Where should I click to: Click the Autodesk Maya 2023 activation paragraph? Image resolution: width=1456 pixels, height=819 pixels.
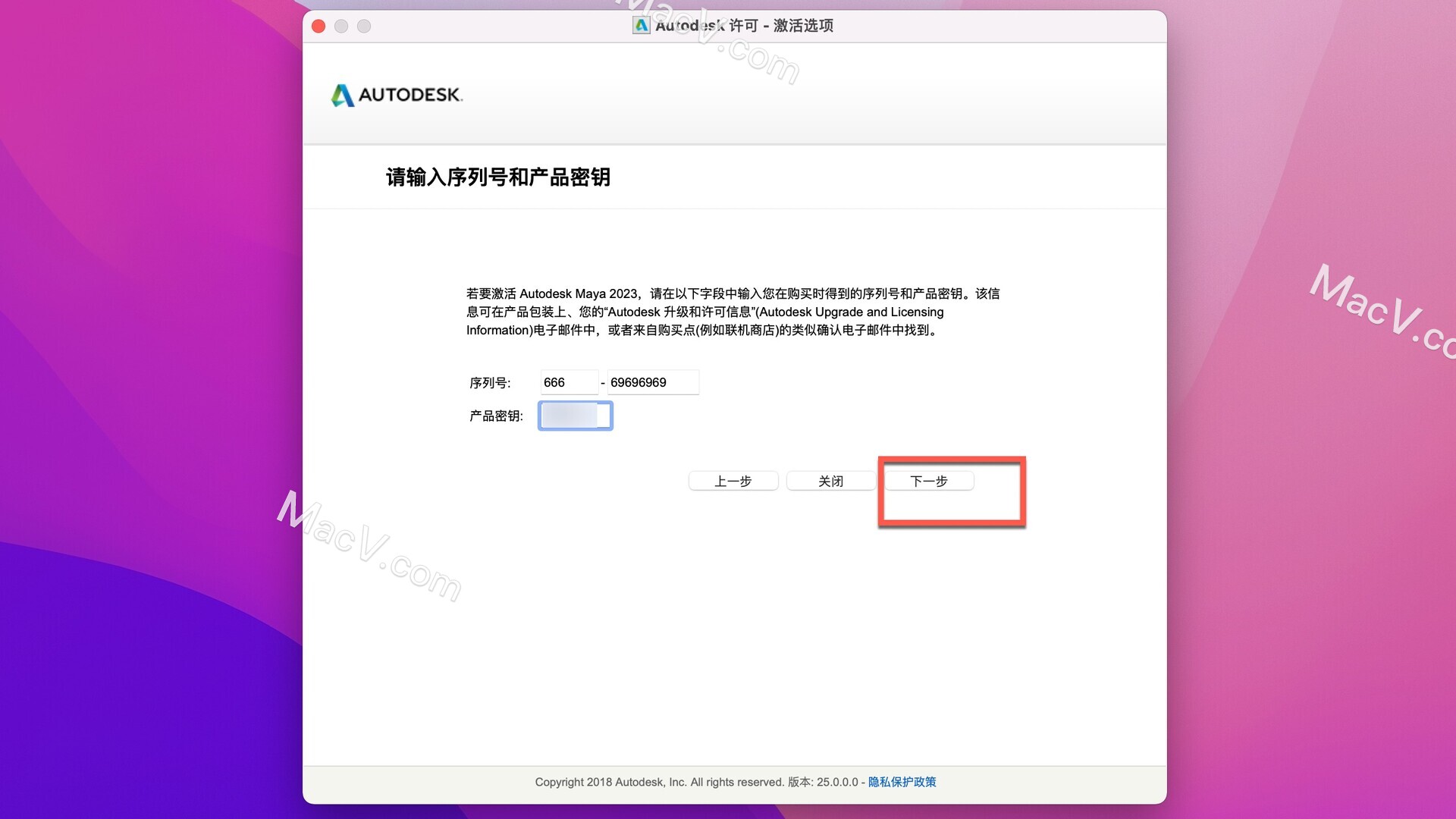[733, 312]
